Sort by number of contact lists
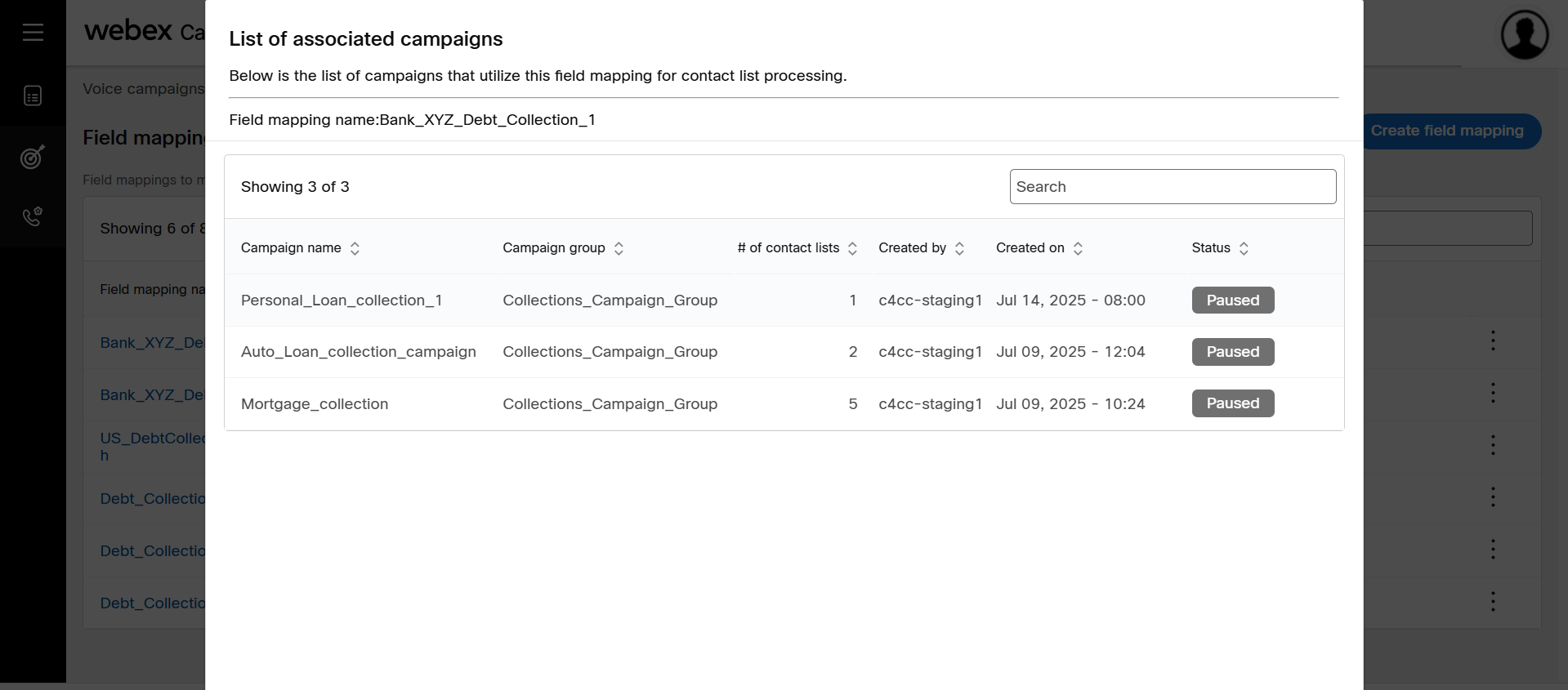 [852, 248]
